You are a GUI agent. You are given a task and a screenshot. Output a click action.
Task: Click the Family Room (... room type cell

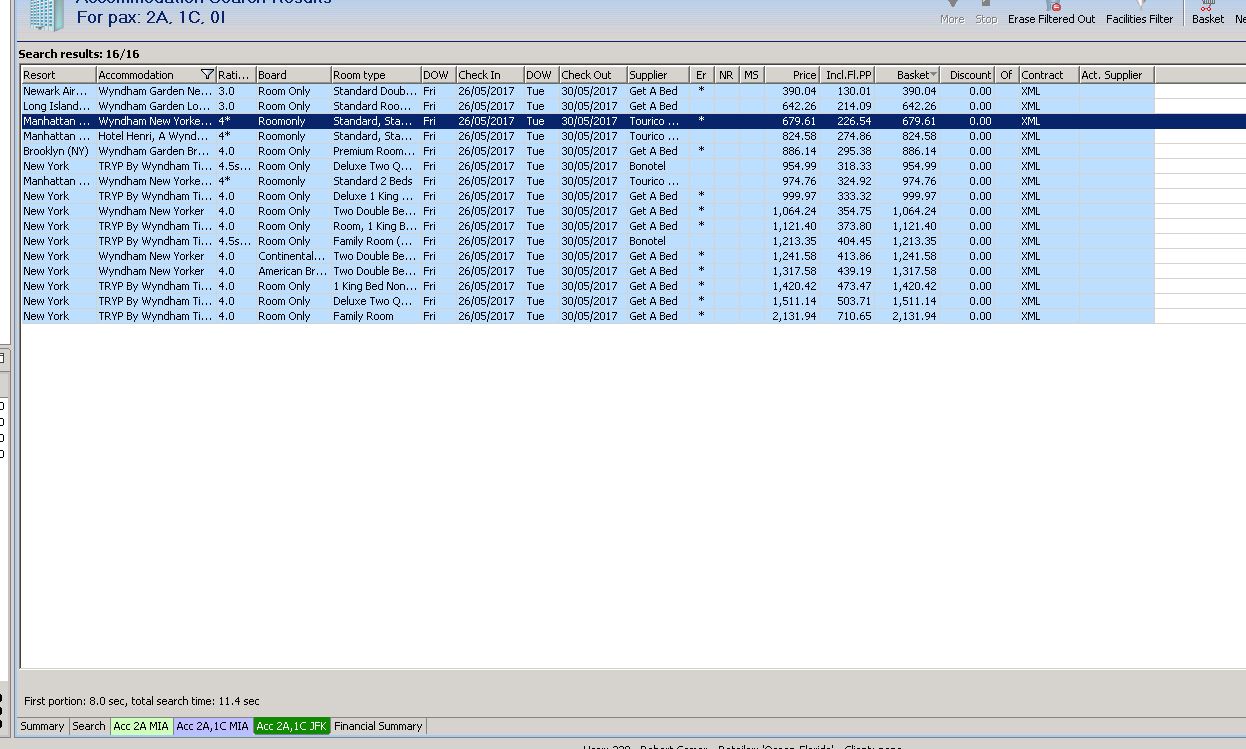point(376,241)
